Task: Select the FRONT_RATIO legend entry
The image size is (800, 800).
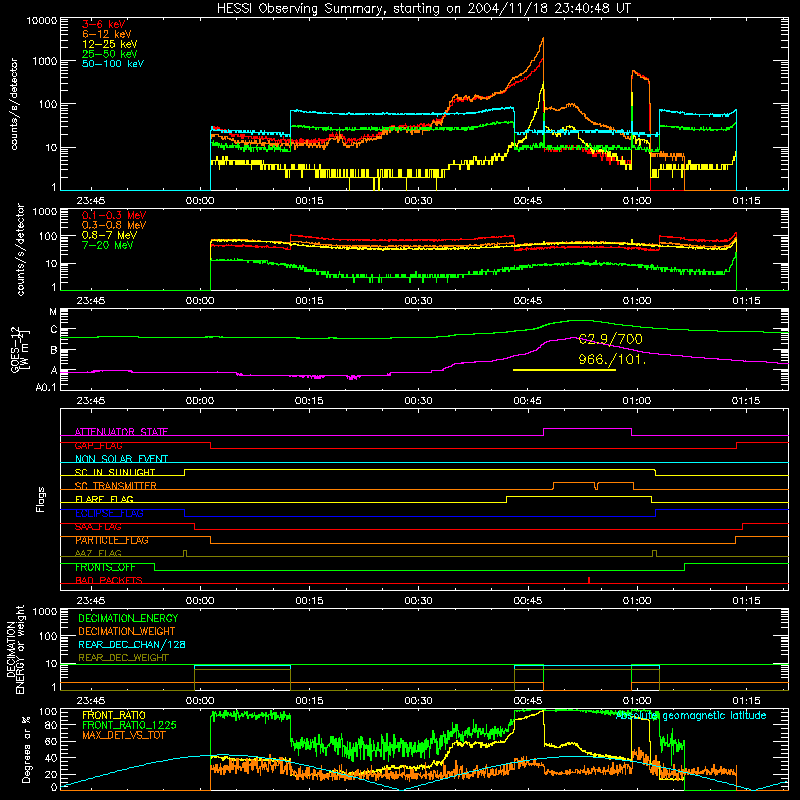Action: point(114,715)
